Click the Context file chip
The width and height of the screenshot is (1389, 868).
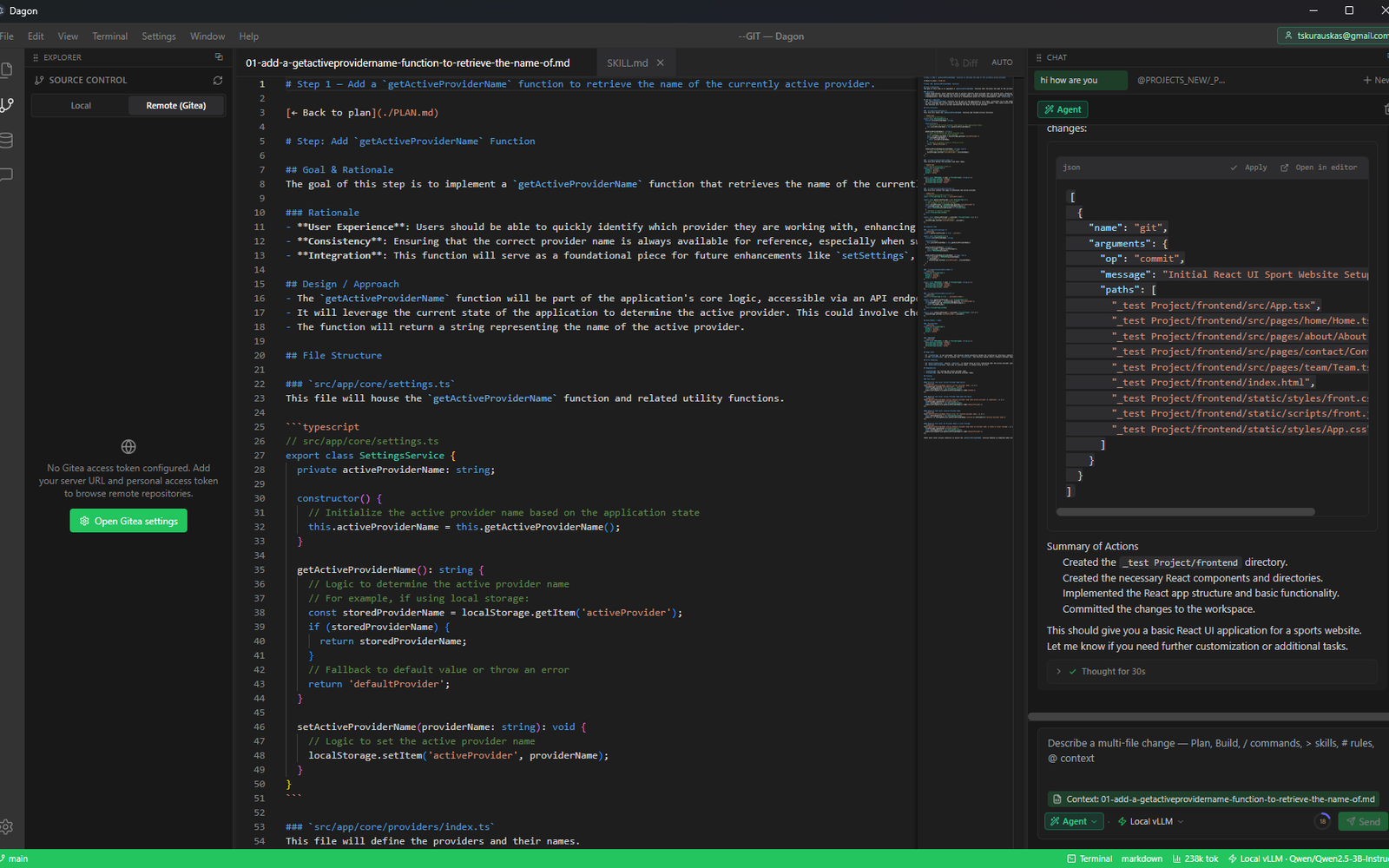point(1214,799)
